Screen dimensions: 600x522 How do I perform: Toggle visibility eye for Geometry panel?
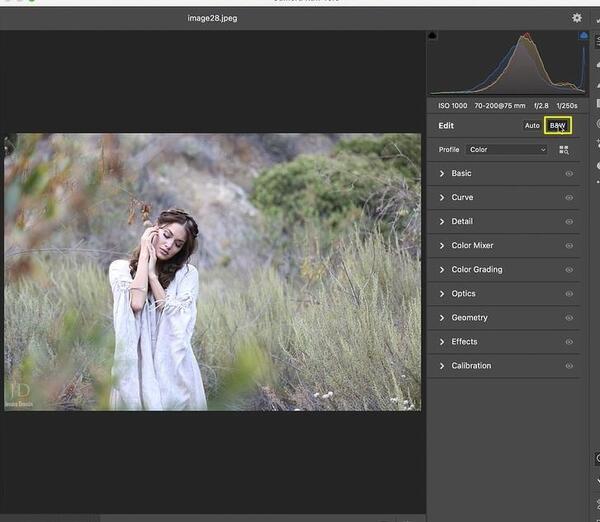(x=569, y=318)
